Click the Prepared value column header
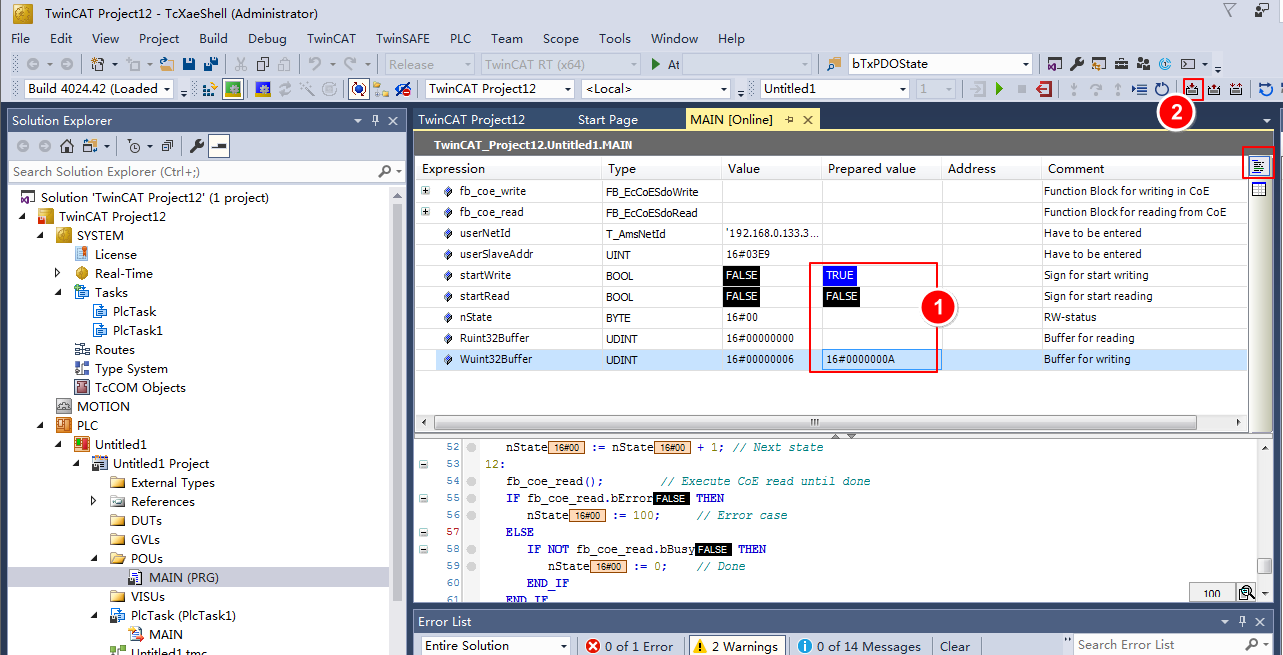The width and height of the screenshot is (1283, 655). point(881,169)
